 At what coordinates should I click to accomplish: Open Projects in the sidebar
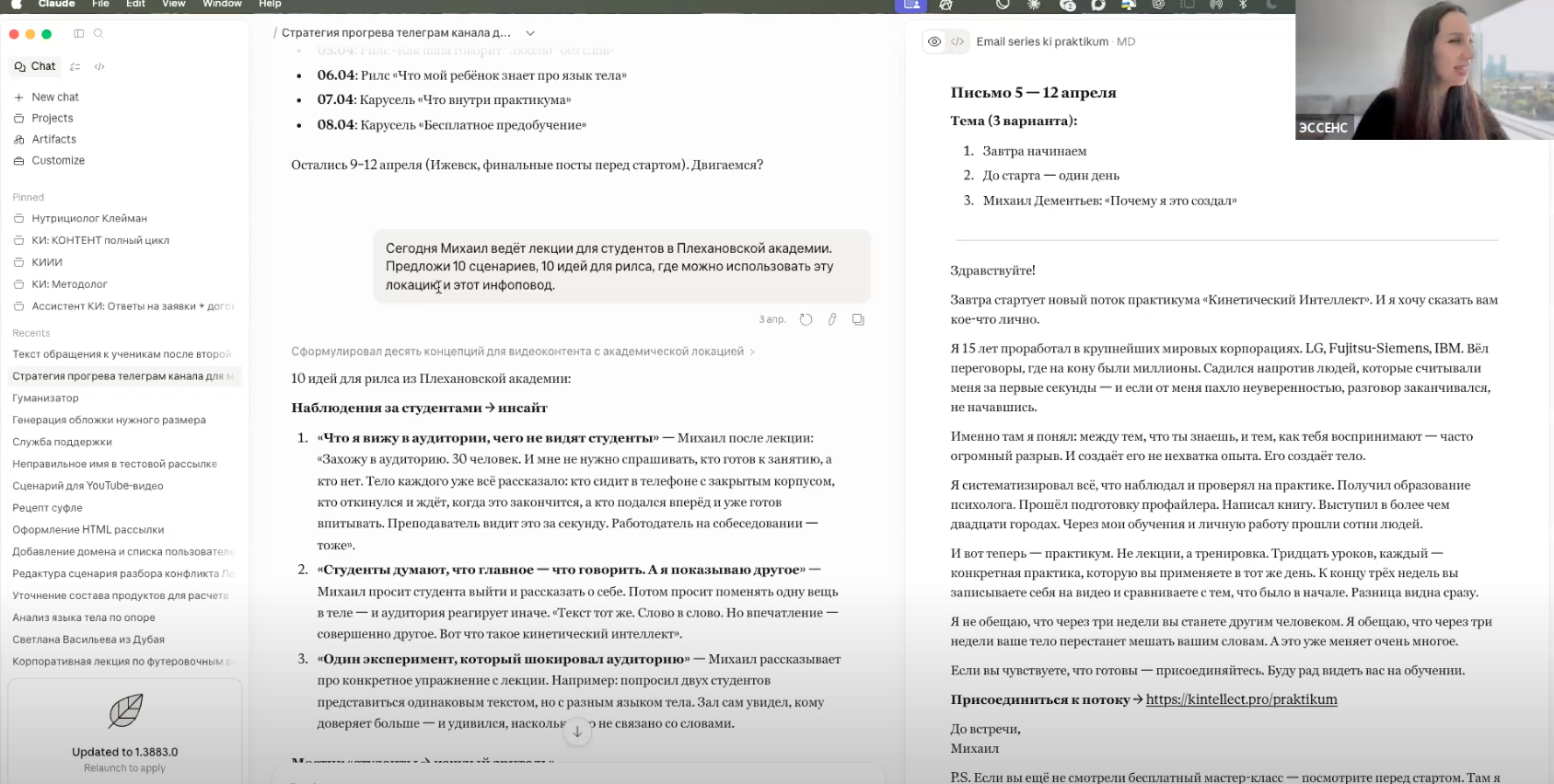tap(43, 118)
